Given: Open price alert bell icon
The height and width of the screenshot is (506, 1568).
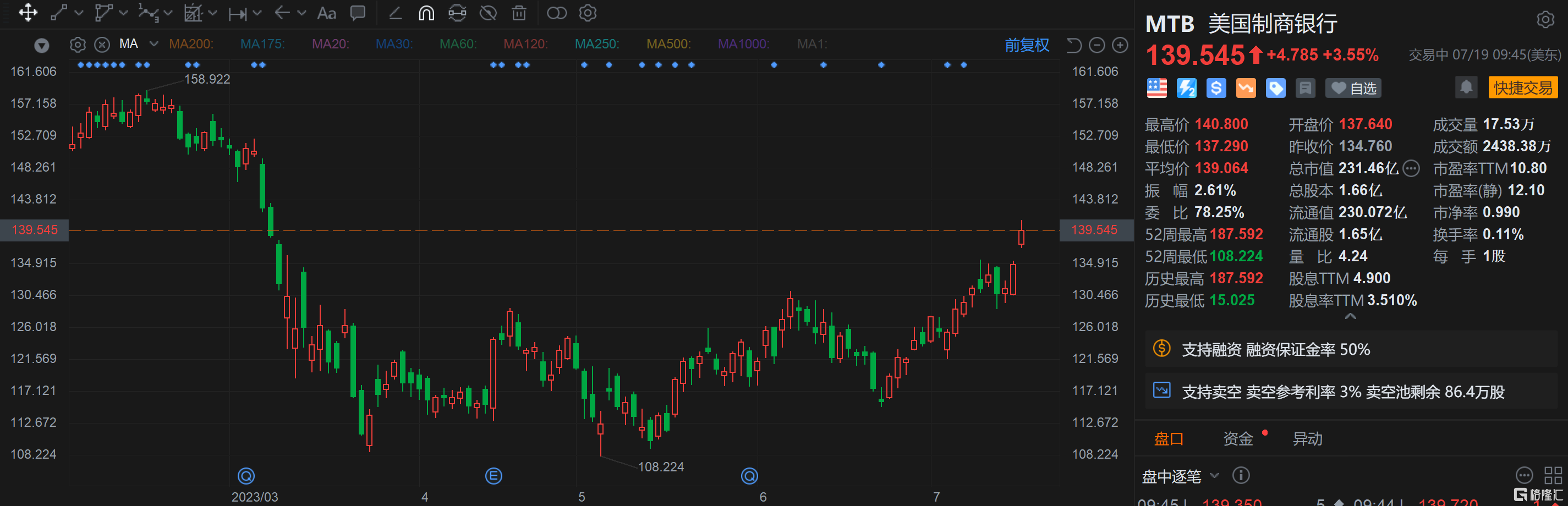Looking at the screenshot, I should (x=1466, y=87).
